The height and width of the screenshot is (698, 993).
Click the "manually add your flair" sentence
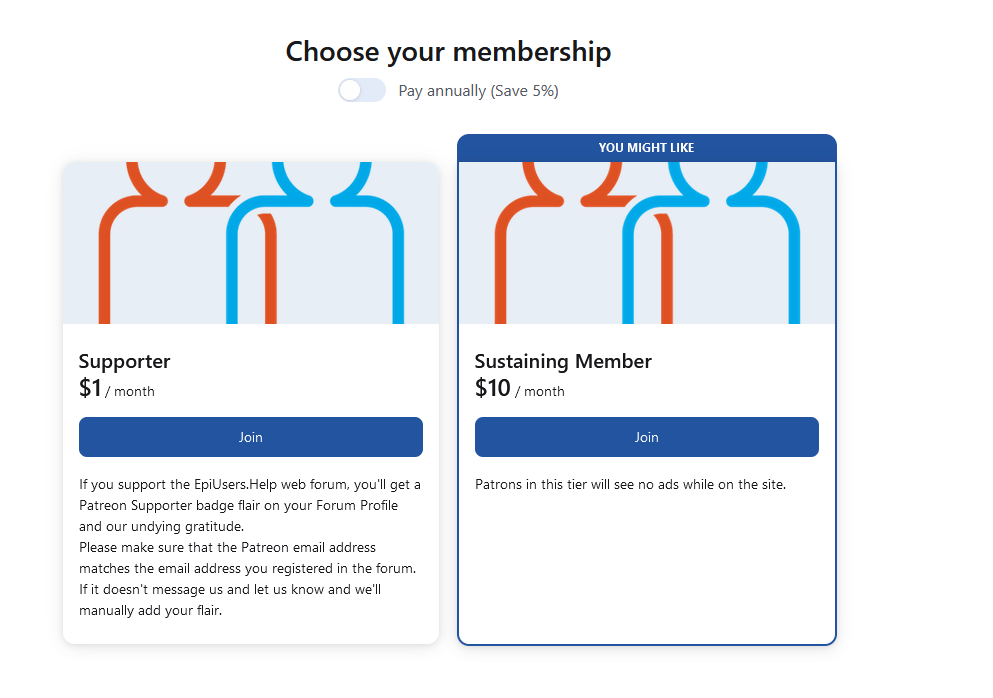click(230, 600)
